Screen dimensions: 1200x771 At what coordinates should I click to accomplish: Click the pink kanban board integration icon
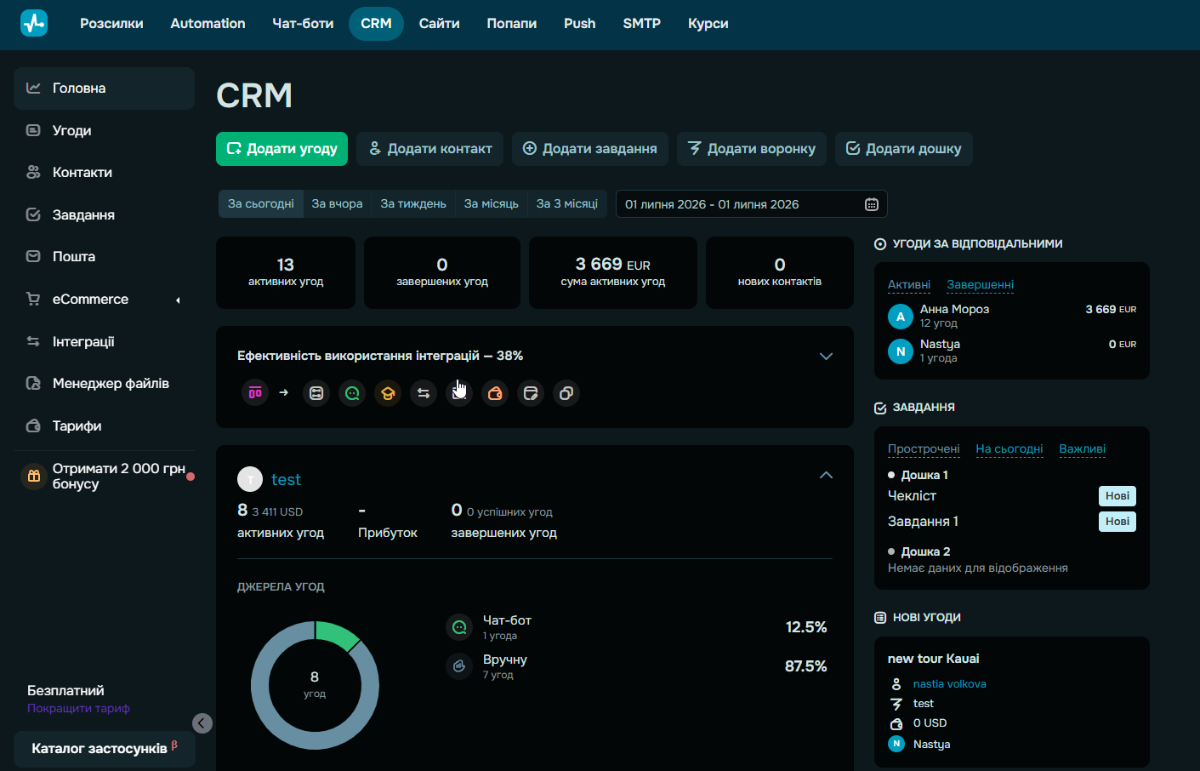pos(254,393)
